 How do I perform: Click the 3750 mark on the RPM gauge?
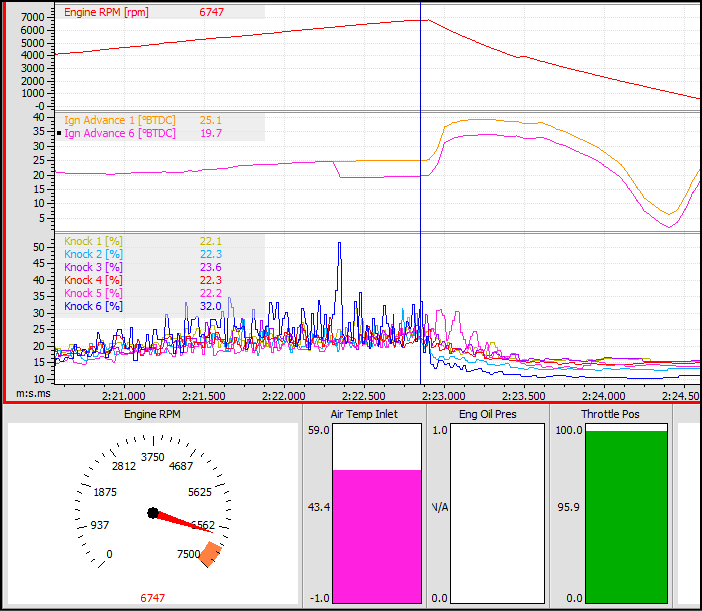(153, 457)
